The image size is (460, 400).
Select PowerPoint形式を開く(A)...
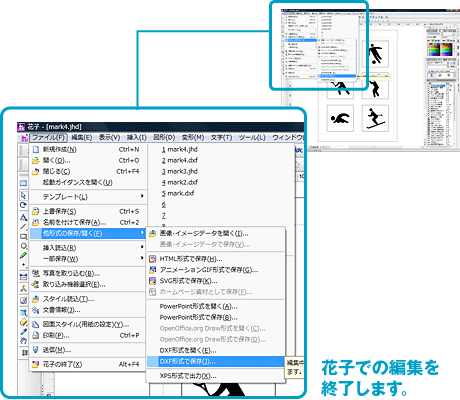(x=216, y=306)
